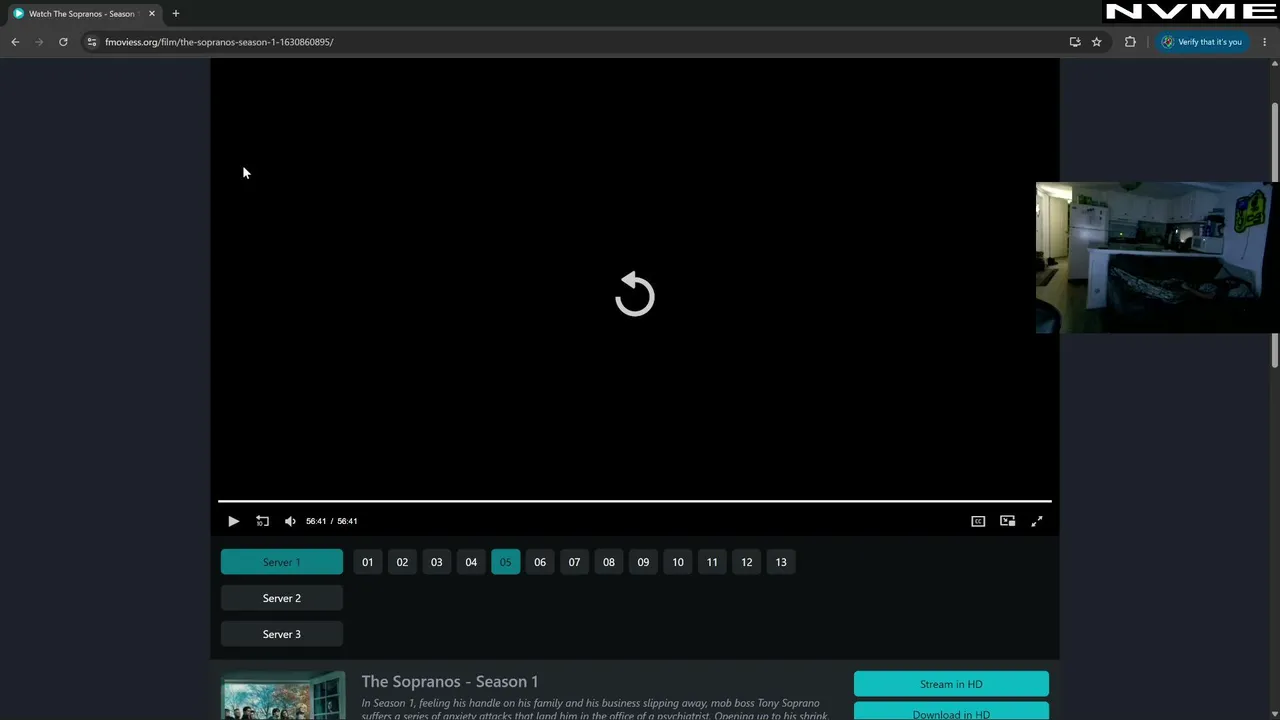Open picture-in-picture mode icon
The width and height of the screenshot is (1280, 720).
[1008, 521]
